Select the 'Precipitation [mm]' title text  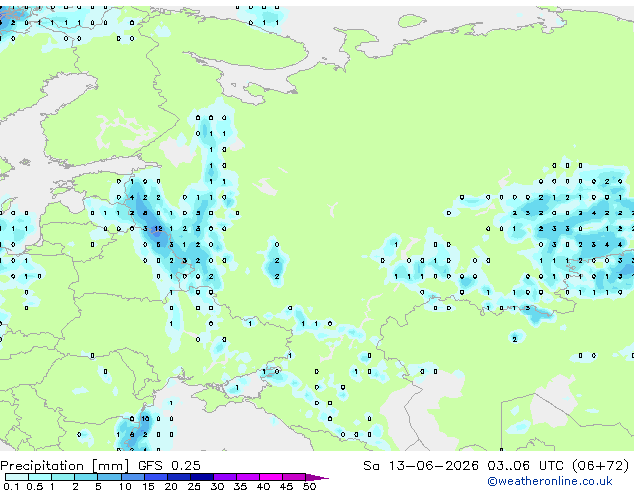(x=64, y=466)
